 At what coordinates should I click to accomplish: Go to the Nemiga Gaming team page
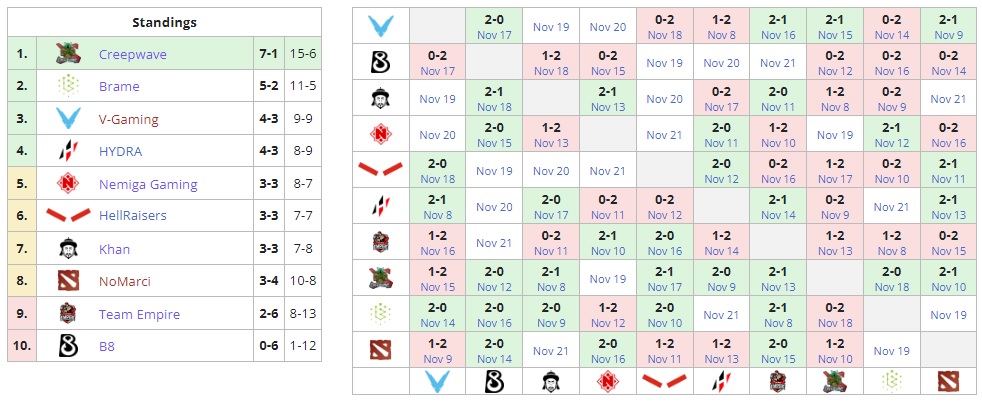coord(148,184)
